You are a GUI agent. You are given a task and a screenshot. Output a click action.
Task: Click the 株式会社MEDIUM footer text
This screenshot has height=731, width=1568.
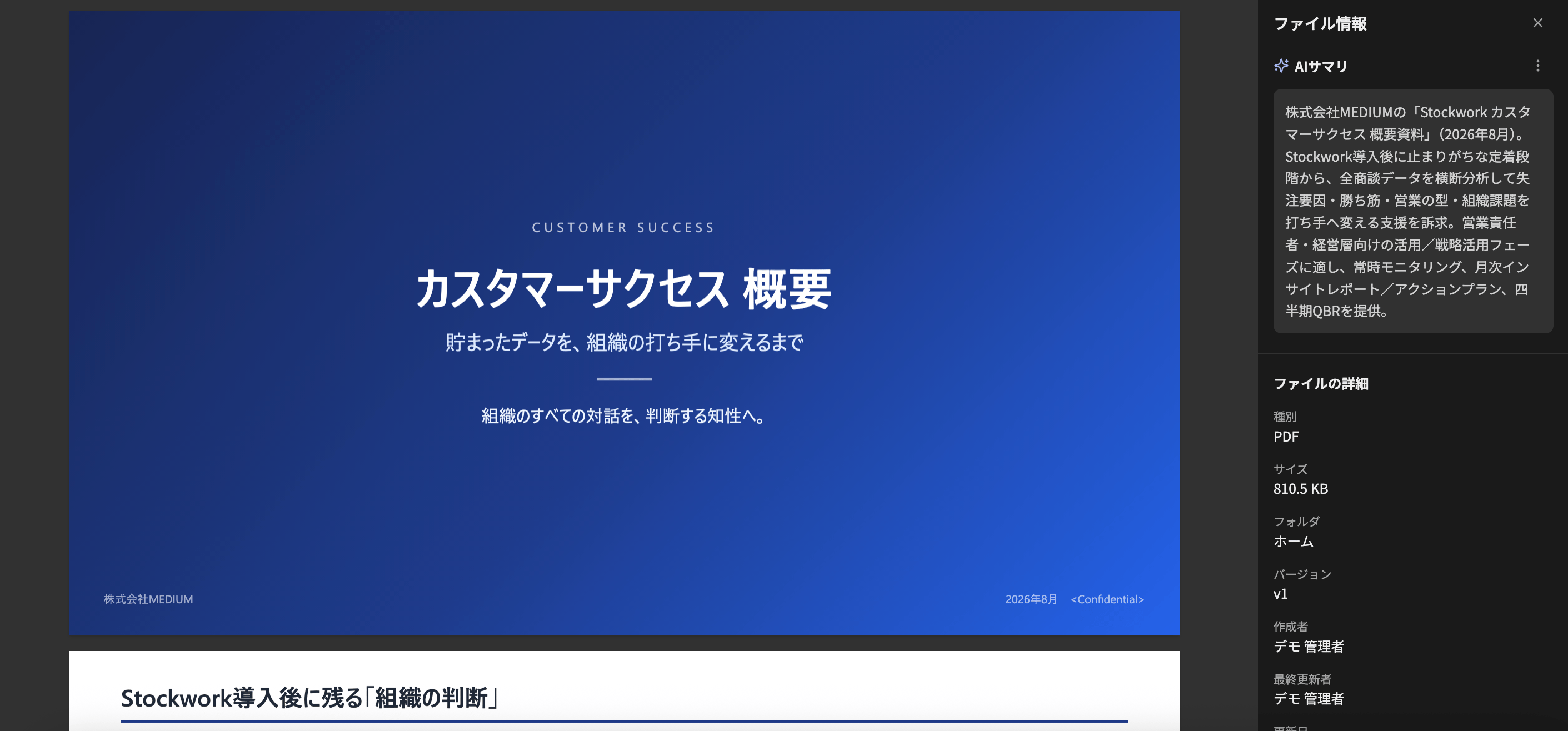point(148,599)
